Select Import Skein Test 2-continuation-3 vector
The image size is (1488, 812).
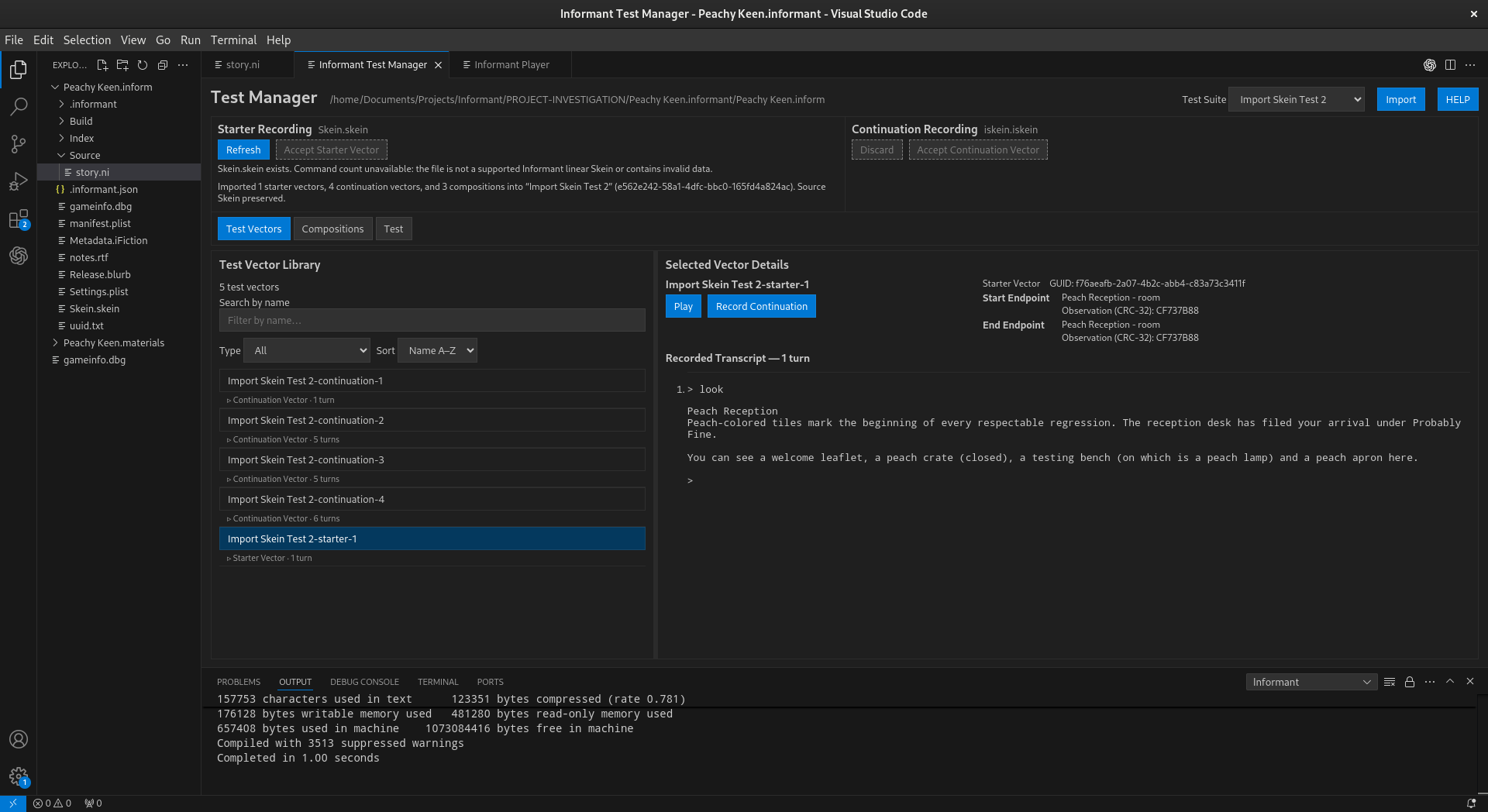click(x=432, y=459)
